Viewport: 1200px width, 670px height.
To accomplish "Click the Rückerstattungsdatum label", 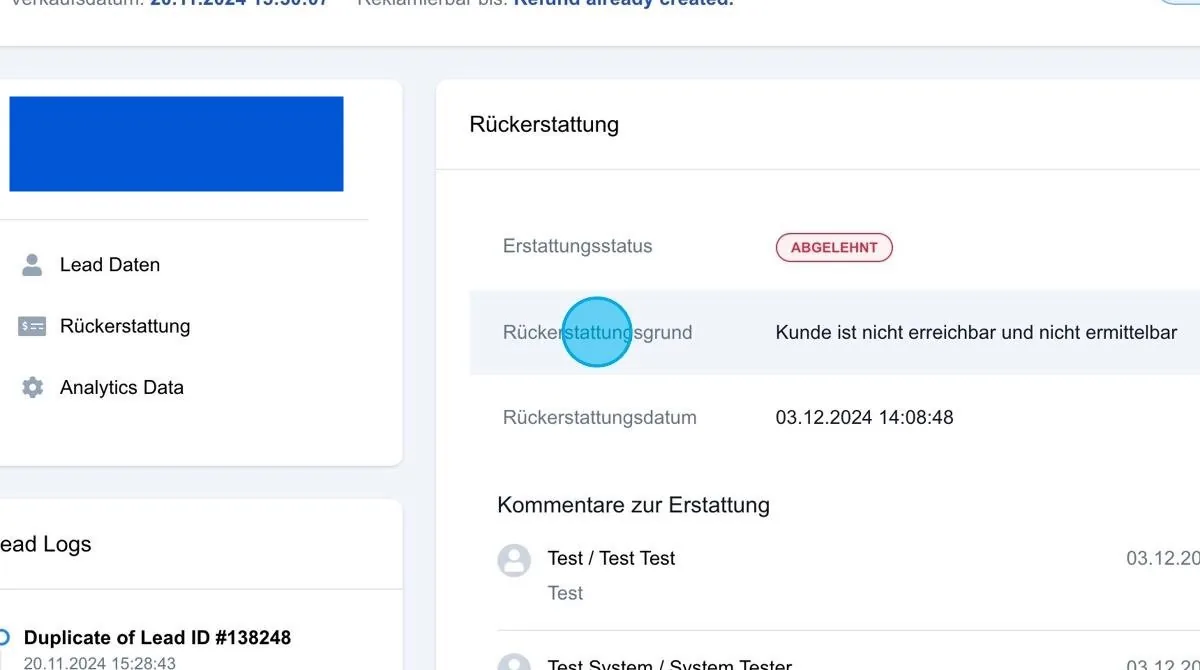I will pos(600,417).
